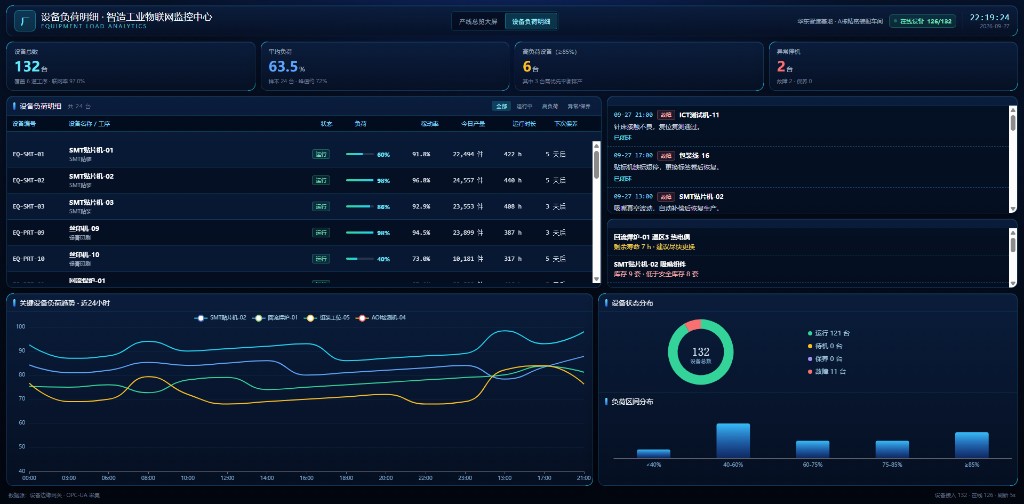Click the alarm event list scrollbar thumb
This screenshot has width=1024, height=504.
[x=1013, y=122]
